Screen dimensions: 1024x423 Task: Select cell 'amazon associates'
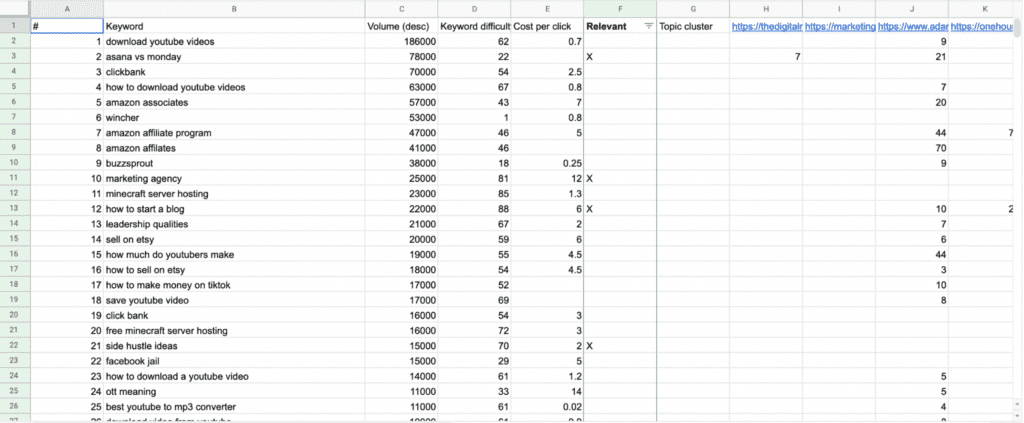click(234, 102)
